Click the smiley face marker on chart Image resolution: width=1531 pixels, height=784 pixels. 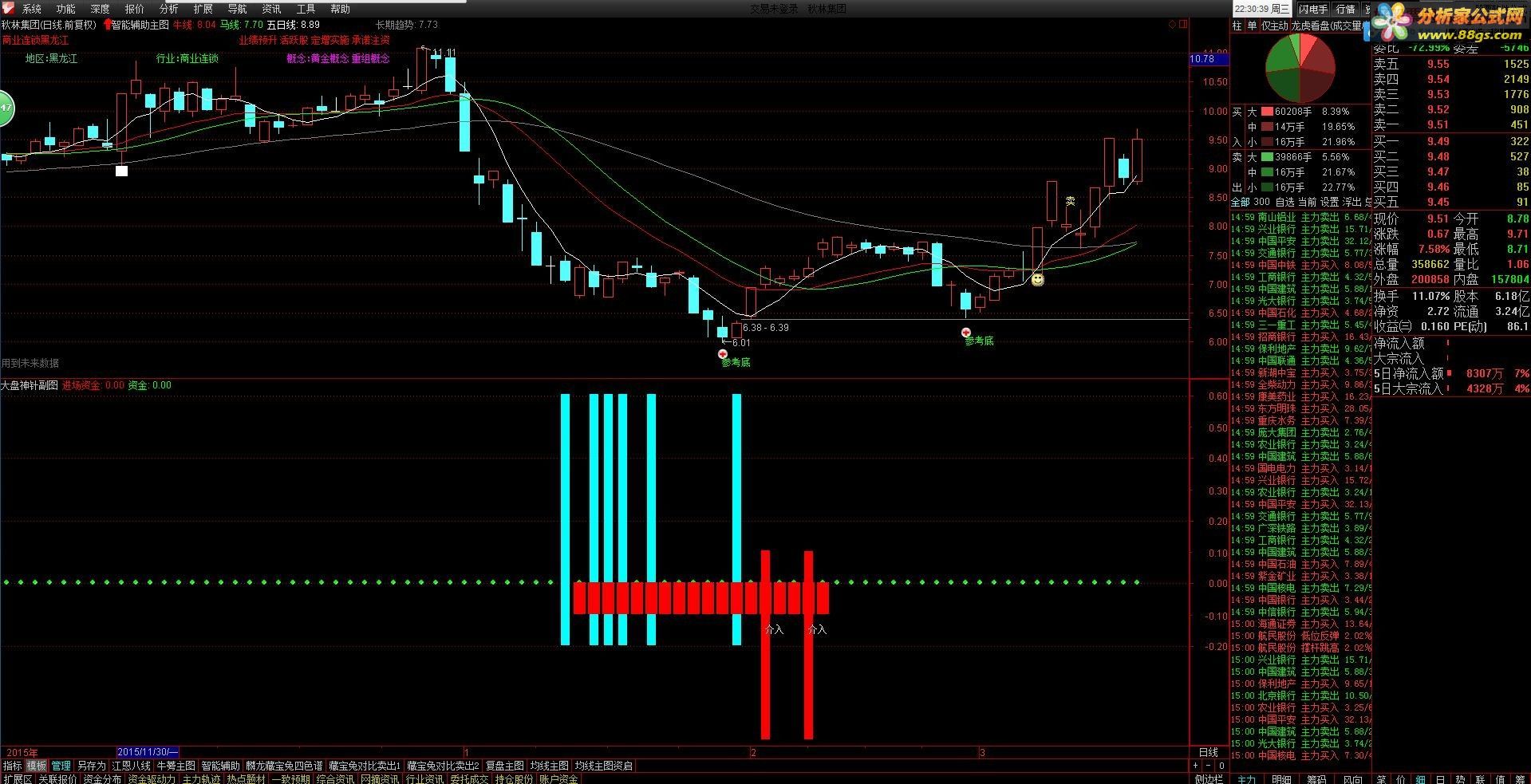coord(1037,280)
